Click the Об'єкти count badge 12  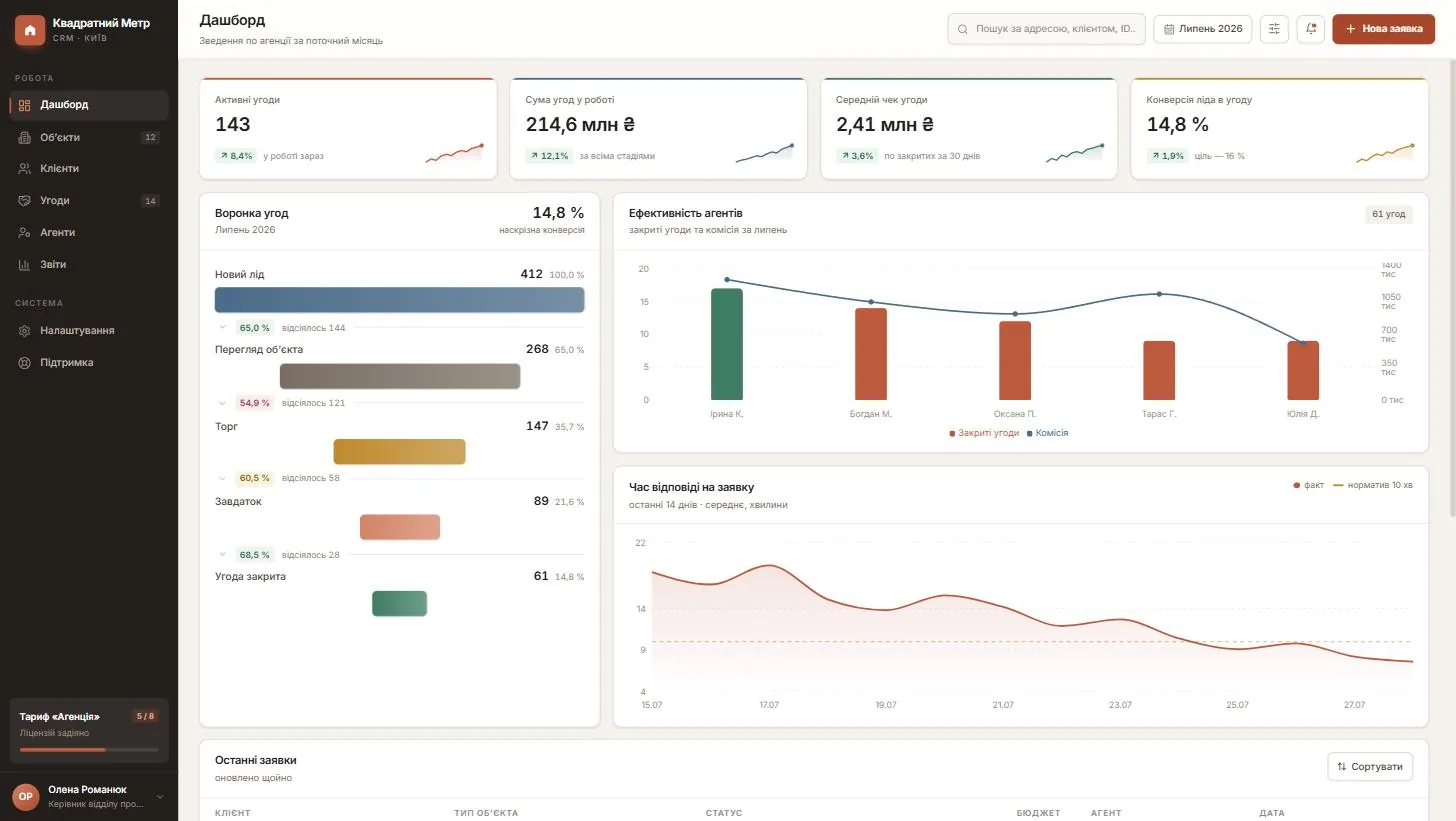(150, 138)
